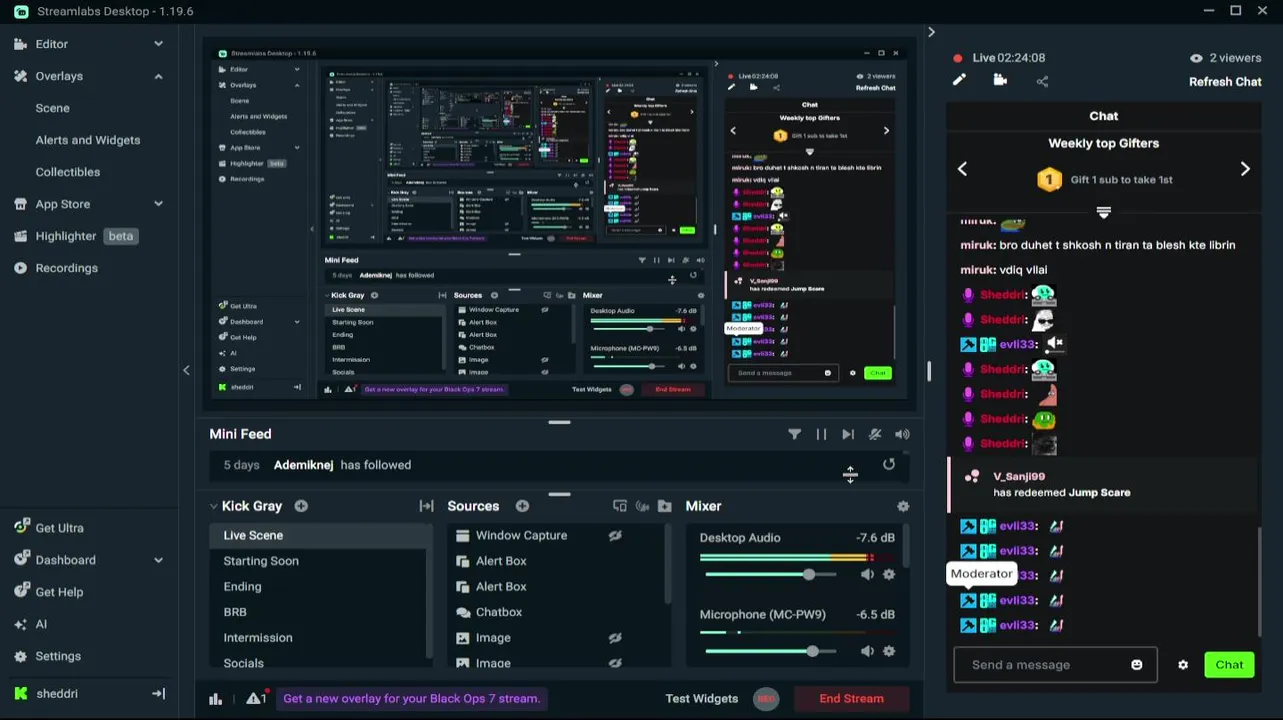Open the performance stats bar chart icon

(215, 699)
